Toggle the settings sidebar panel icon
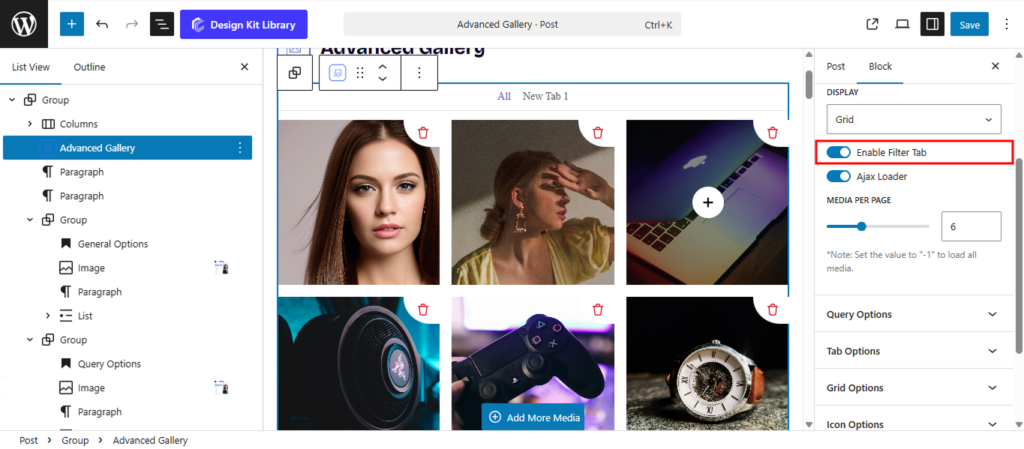Image resolution: width=1024 pixels, height=449 pixels. point(932,24)
